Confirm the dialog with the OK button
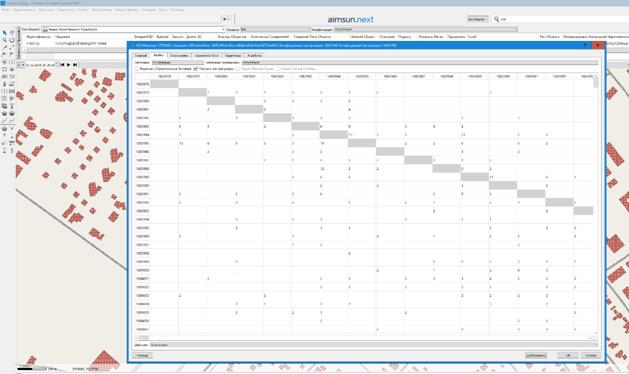 [x=568, y=356]
